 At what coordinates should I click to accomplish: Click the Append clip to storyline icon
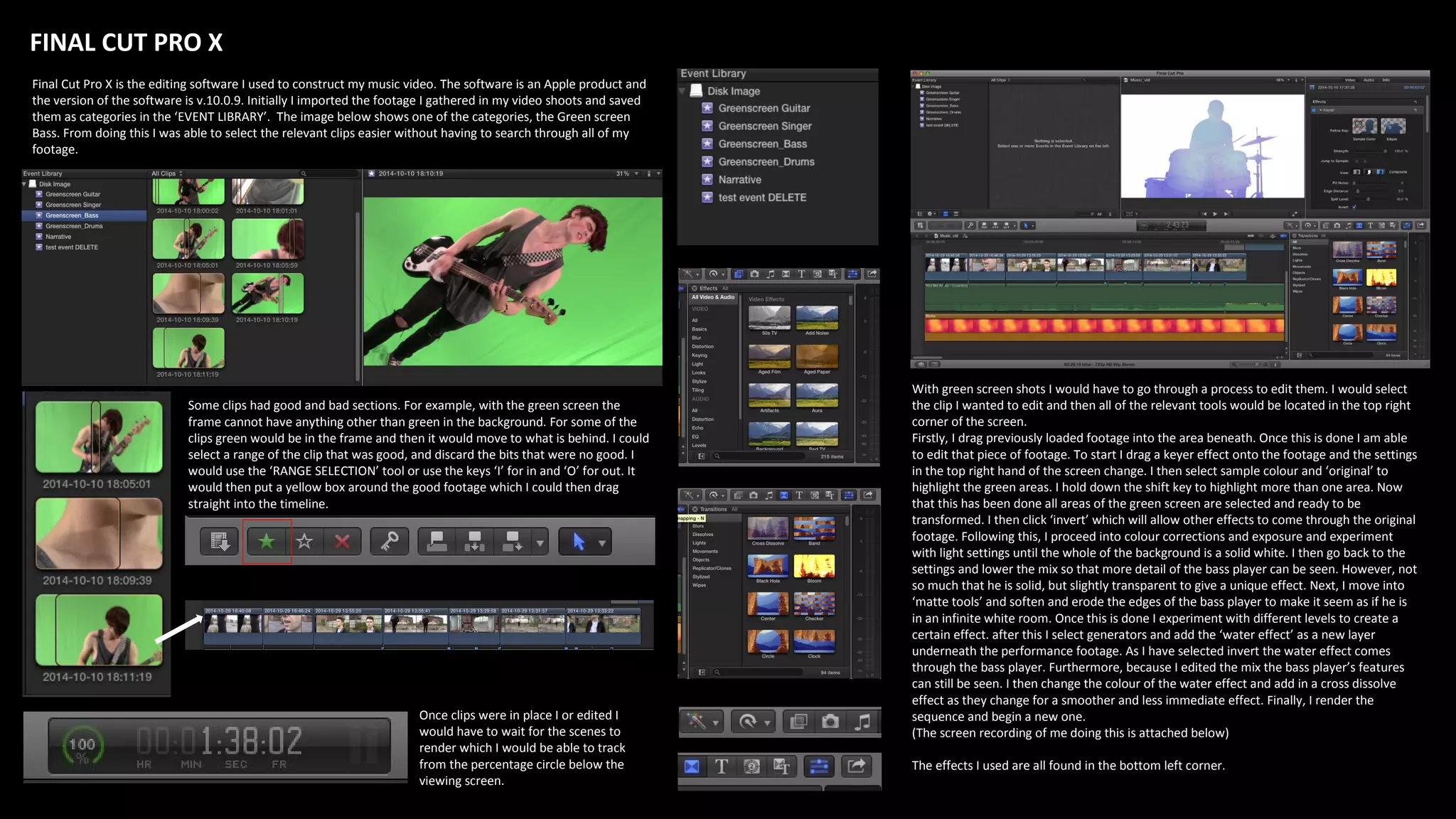pos(513,542)
